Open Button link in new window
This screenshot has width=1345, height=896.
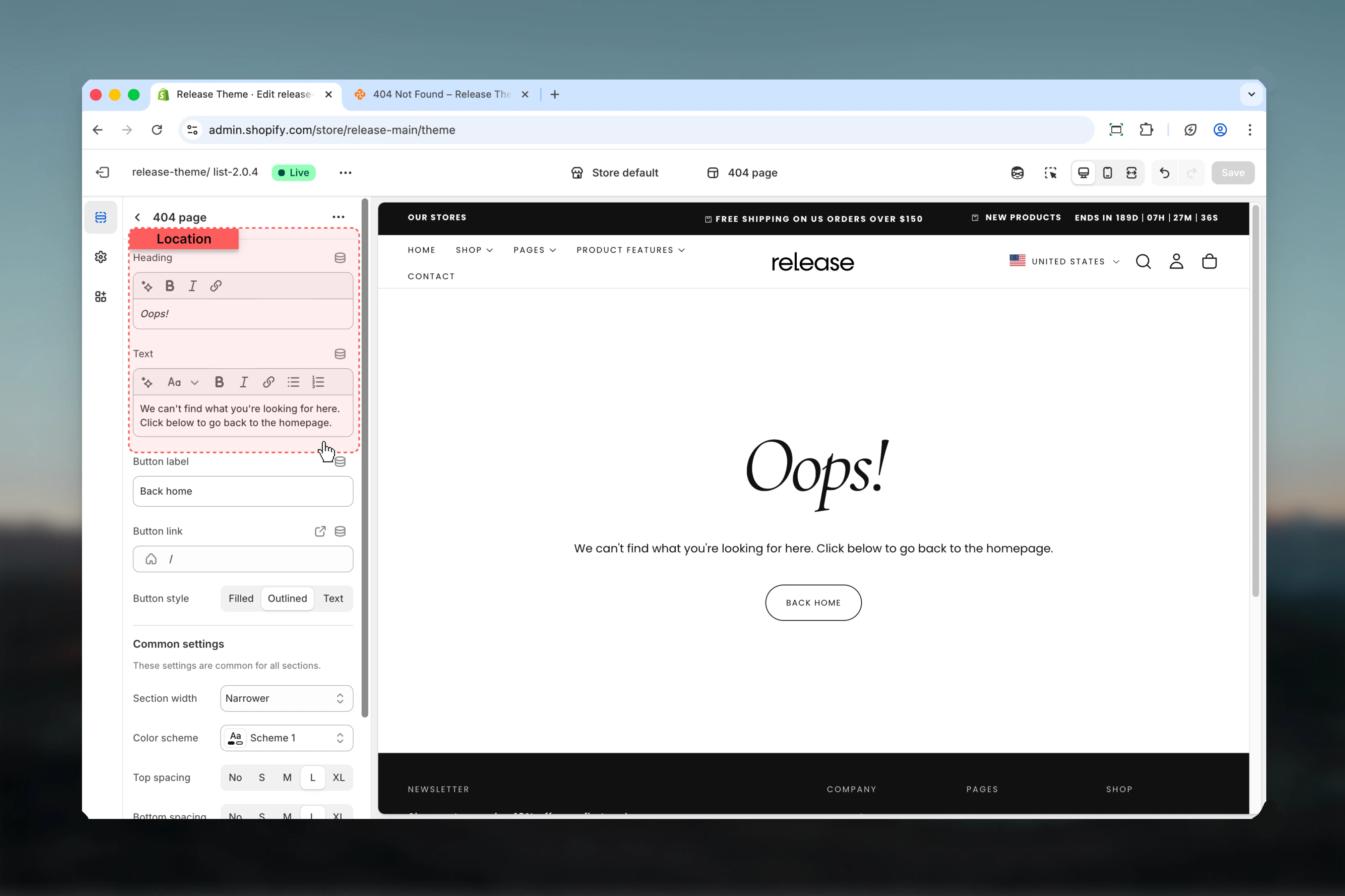click(320, 532)
